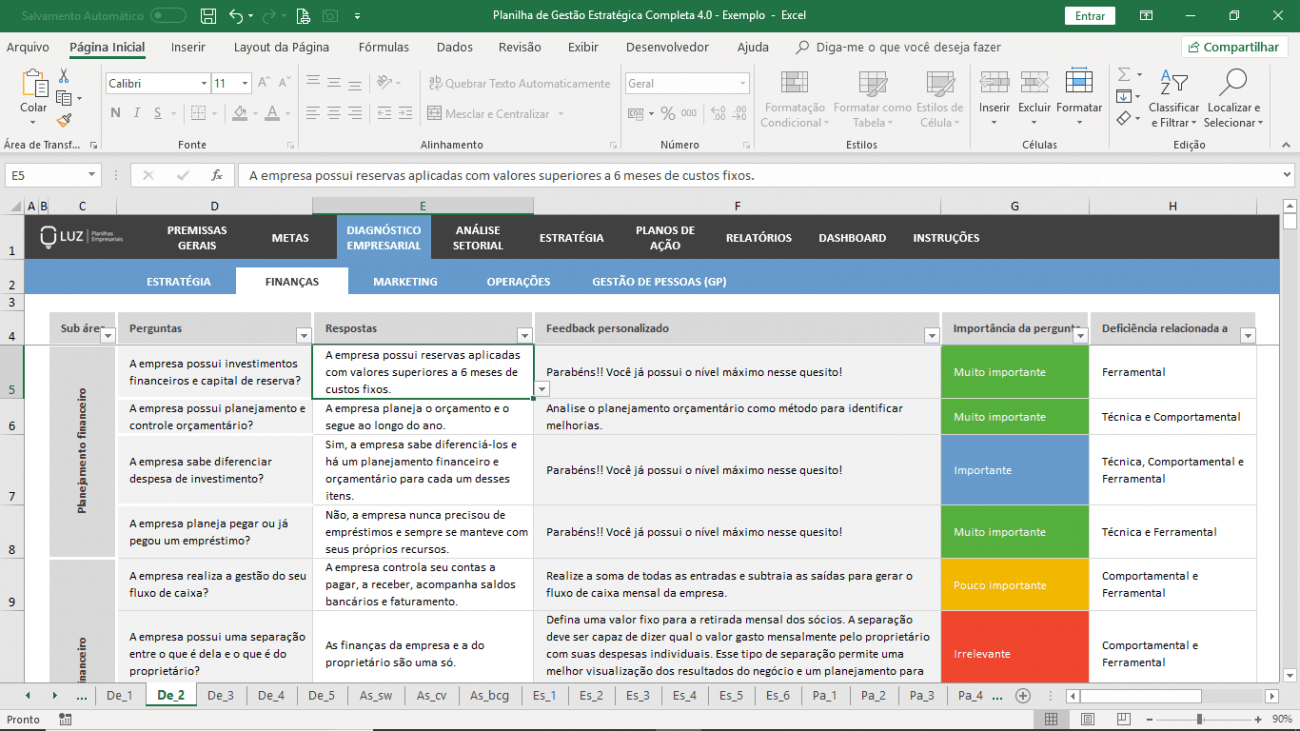Toggle italic (I) formatting
1300x731 pixels.
137,114
